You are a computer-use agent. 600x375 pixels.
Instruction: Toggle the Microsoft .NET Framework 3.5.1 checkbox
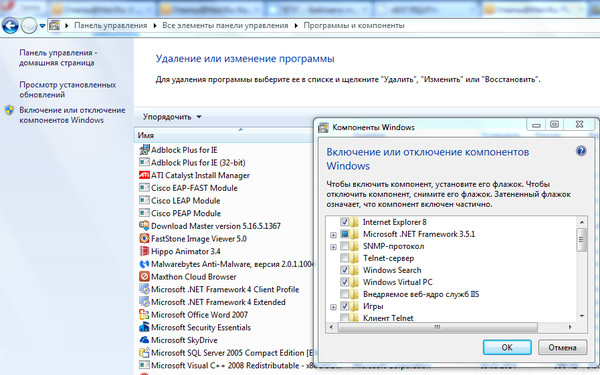(344, 234)
